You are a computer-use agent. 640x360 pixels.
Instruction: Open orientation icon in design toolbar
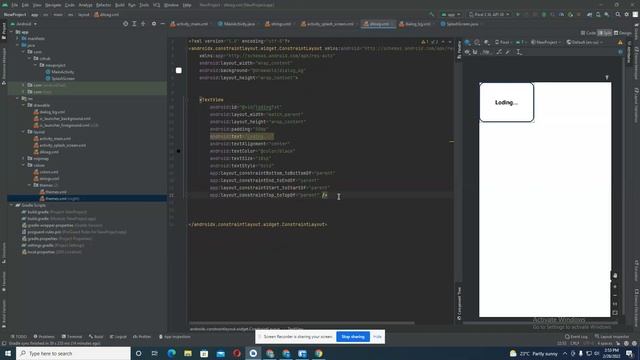coord(477,42)
